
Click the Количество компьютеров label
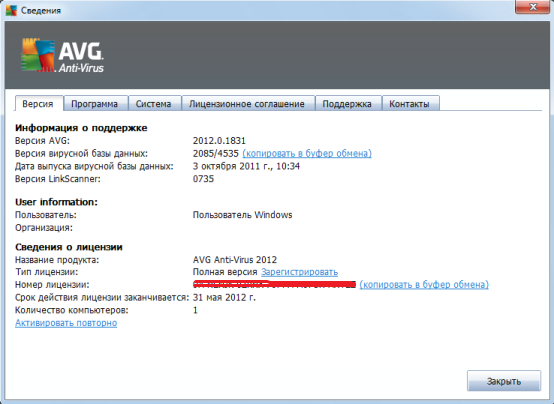[72, 310]
